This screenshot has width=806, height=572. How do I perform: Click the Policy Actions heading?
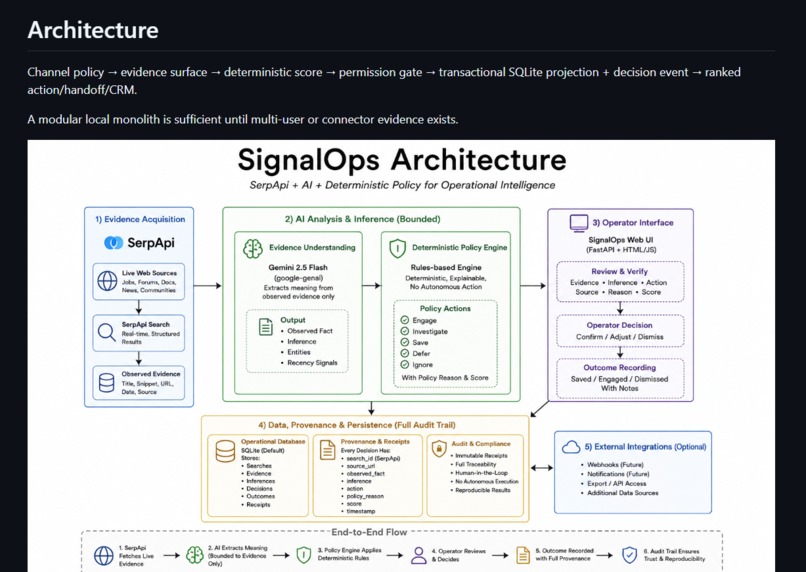[x=445, y=309]
